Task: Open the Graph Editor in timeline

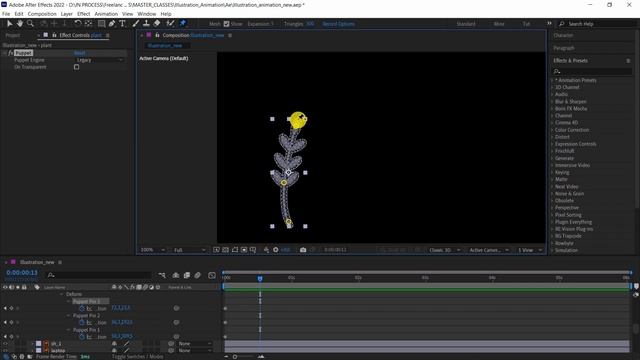Action: [x=212, y=276]
